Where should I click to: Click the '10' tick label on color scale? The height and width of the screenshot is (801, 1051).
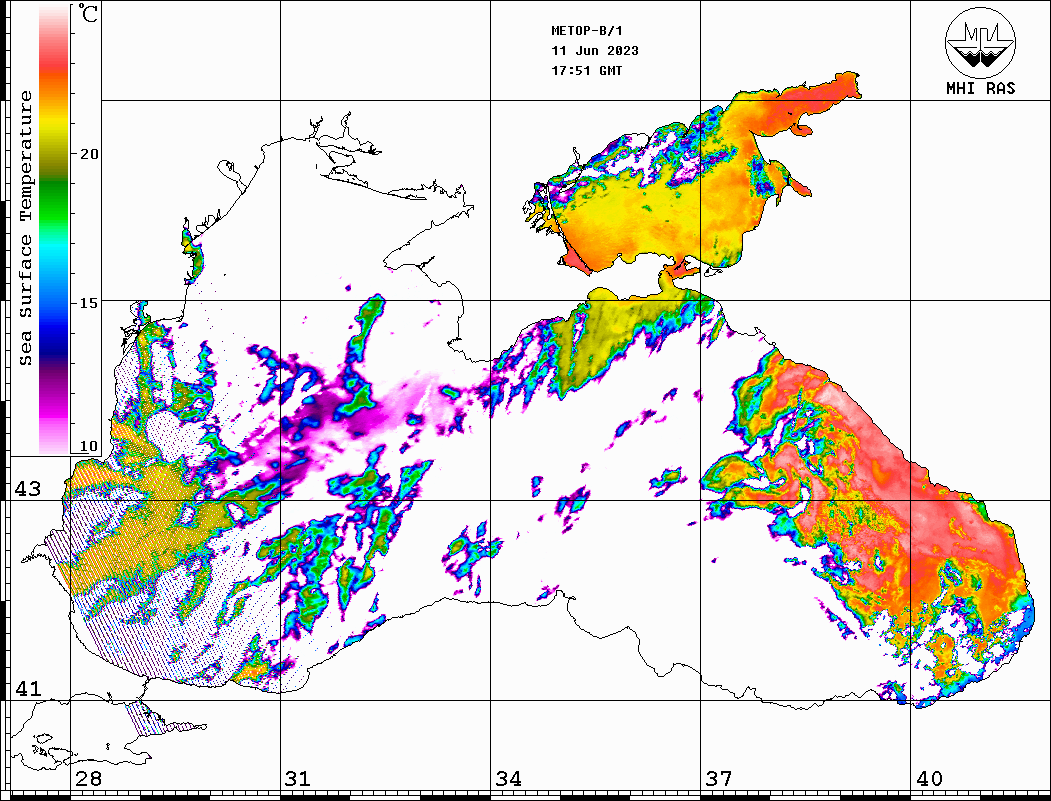point(89,446)
